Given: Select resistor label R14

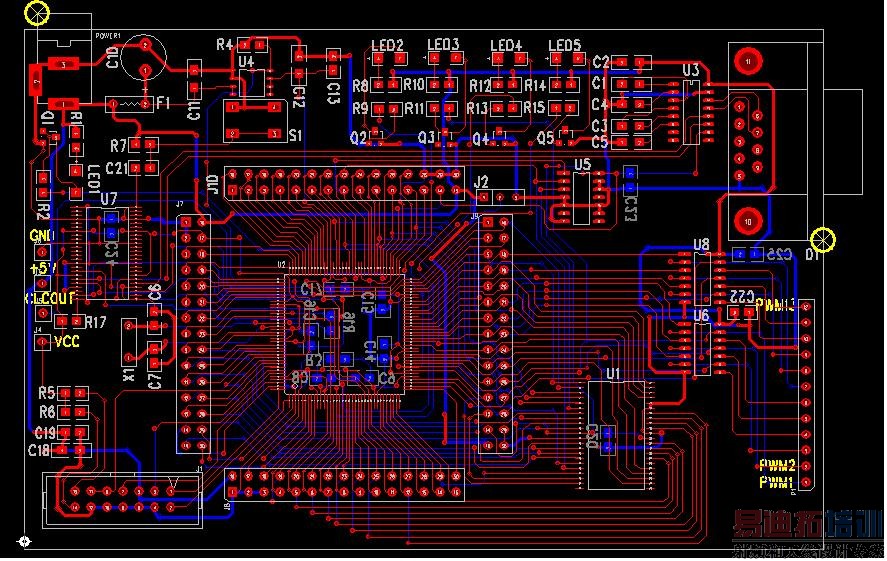Looking at the screenshot, I should (x=535, y=85).
